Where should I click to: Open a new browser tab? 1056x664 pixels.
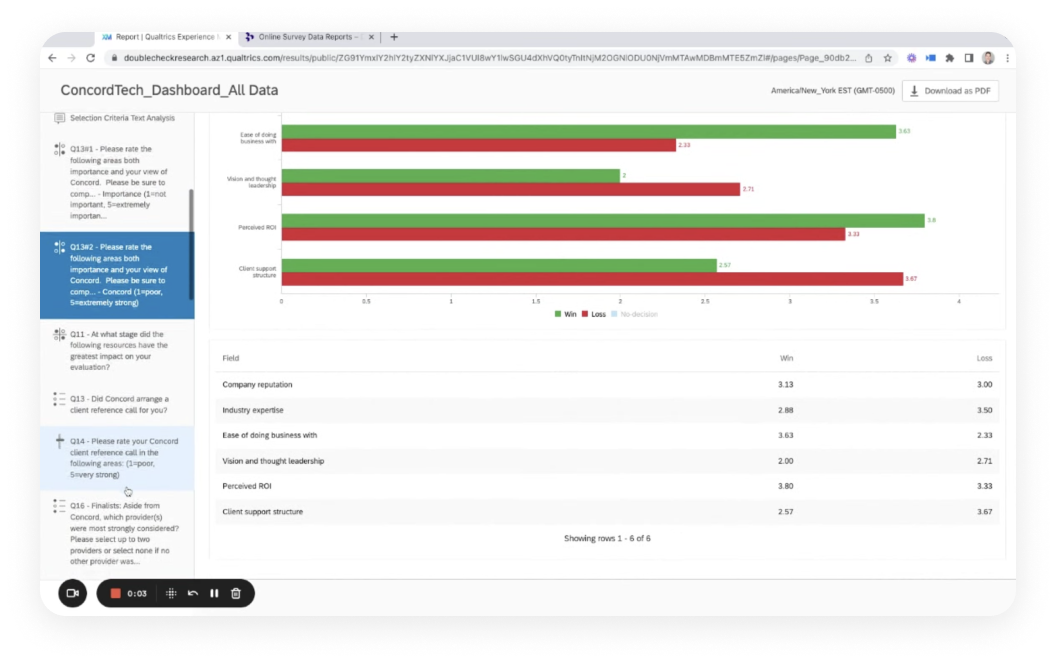pos(394,37)
